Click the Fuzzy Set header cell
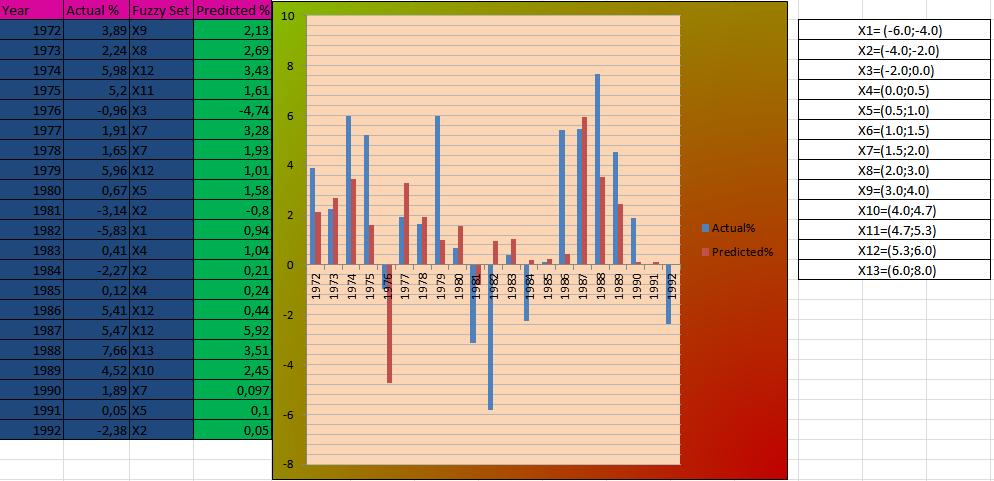 160,10
